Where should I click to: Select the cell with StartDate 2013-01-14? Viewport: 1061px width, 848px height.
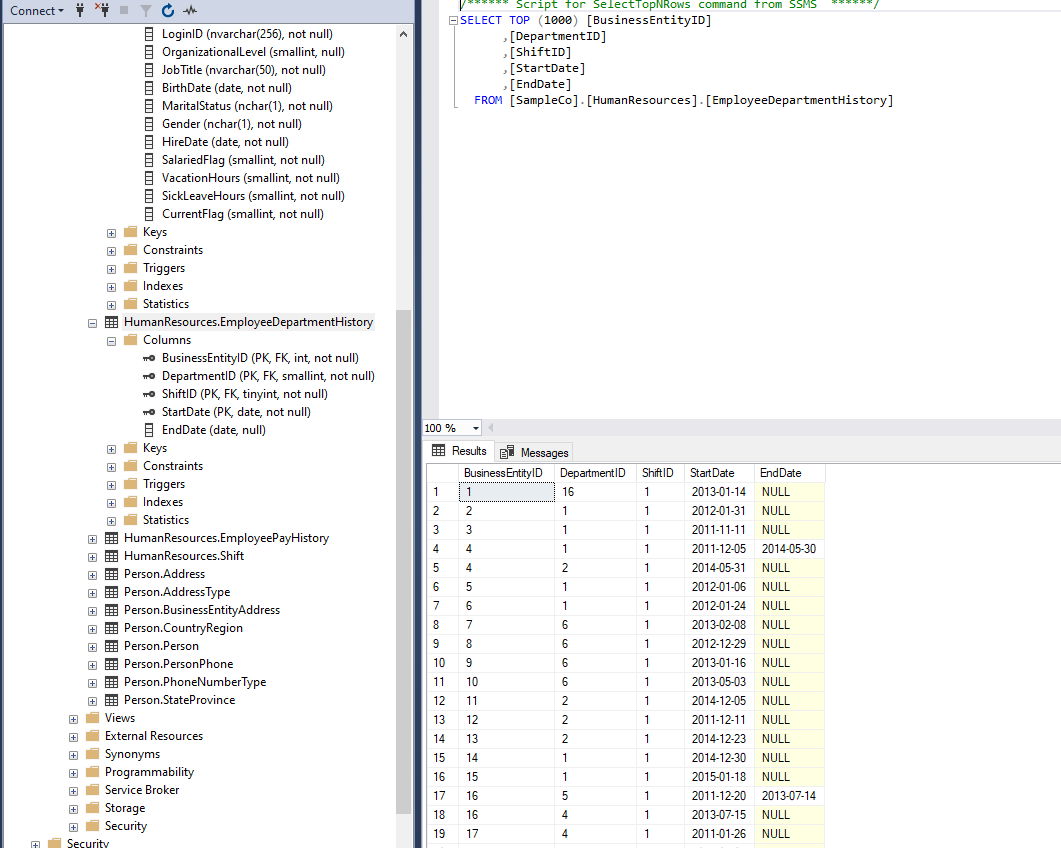(719, 492)
